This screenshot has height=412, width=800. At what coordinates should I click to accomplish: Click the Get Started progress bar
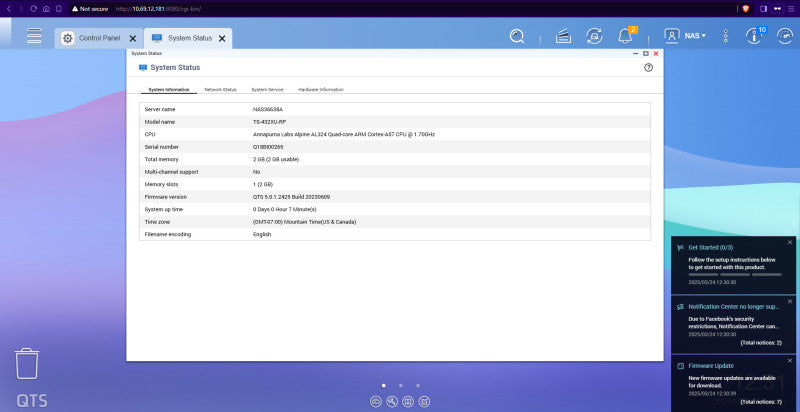coord(735,274)
